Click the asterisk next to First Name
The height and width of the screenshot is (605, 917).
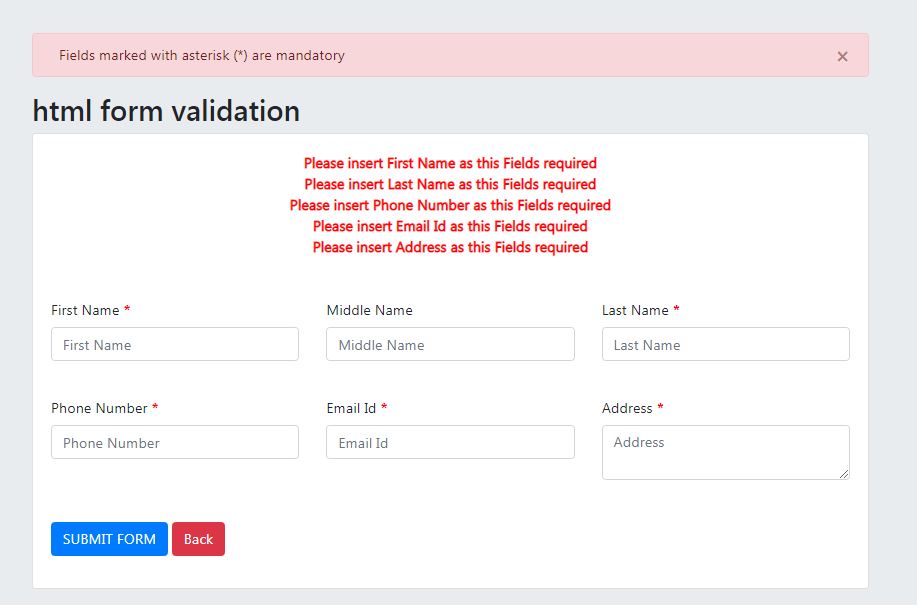(125, 310)
